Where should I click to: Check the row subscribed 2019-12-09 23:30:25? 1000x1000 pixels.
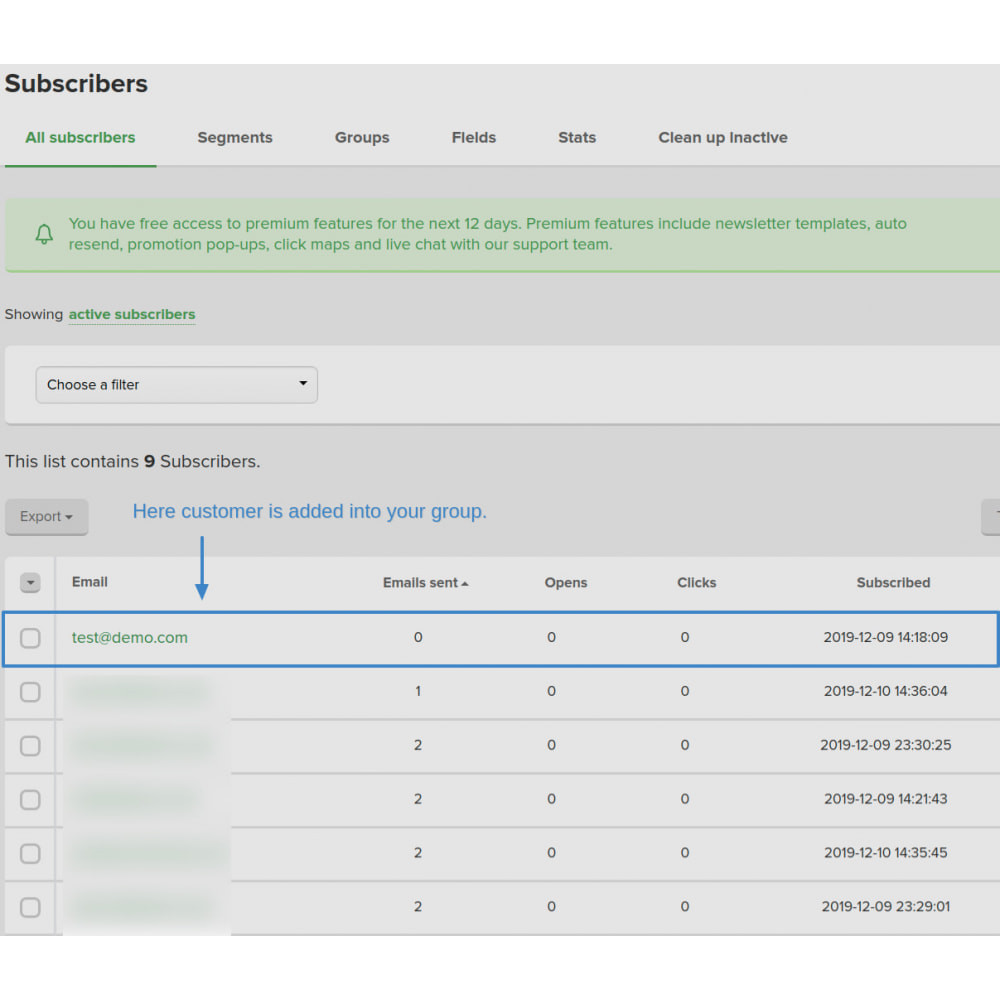point(30,746)
